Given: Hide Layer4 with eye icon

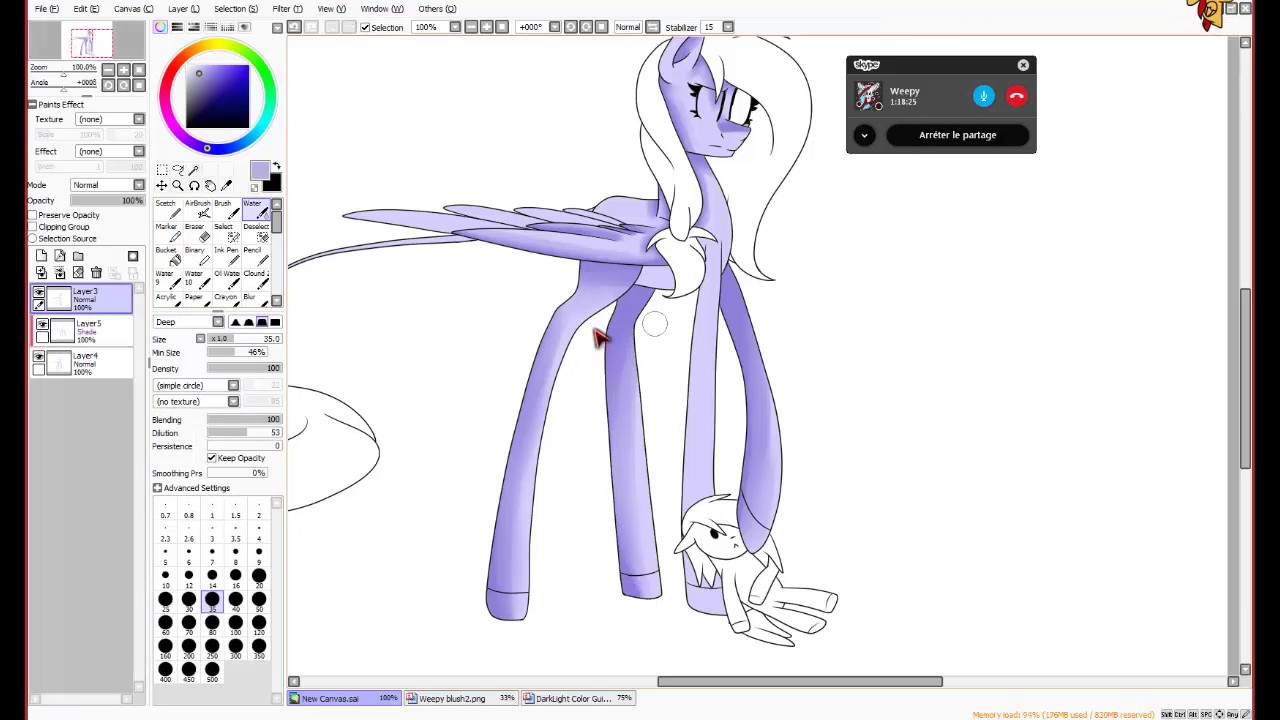Looking at the screenshot, I should click(39, 356).
